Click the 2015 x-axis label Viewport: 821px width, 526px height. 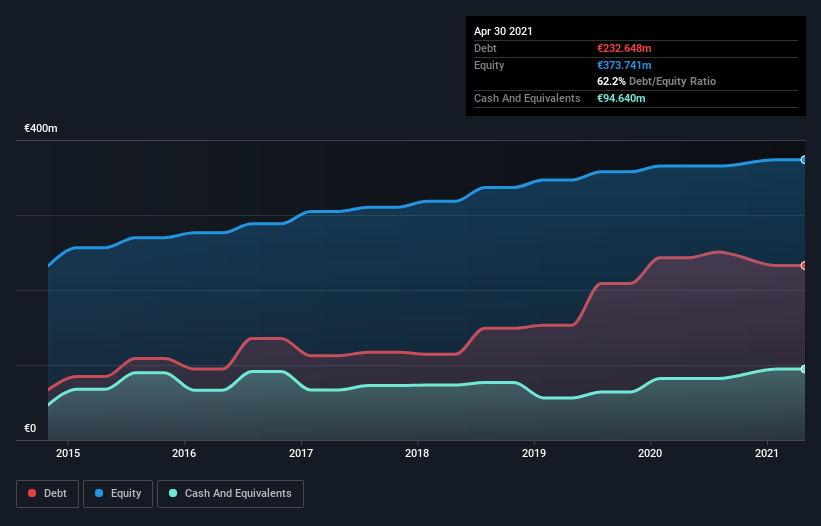click(x=68, y=453)
